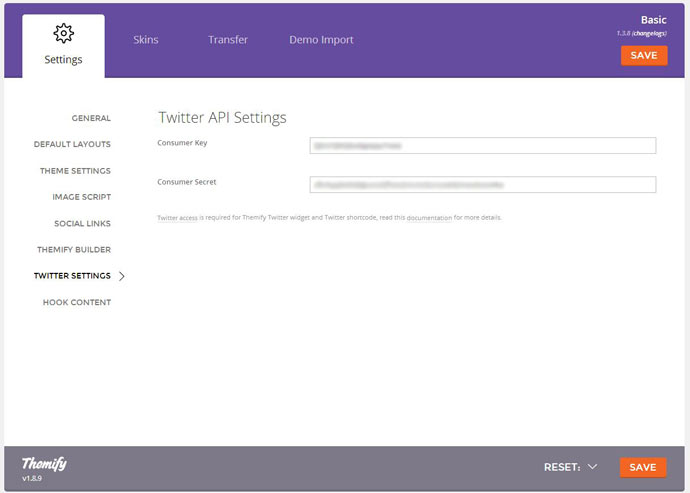The width and height of the screenshot is (690, 493).
Task: Open DEFAULT LAYOUTS section
Action: coord(72,144)
